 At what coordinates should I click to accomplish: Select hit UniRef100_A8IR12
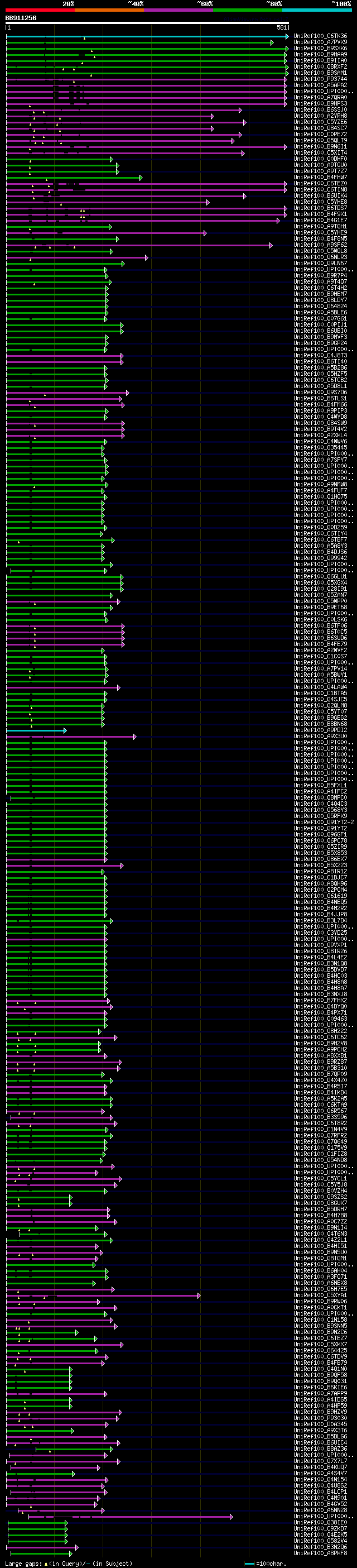(321, 871)
